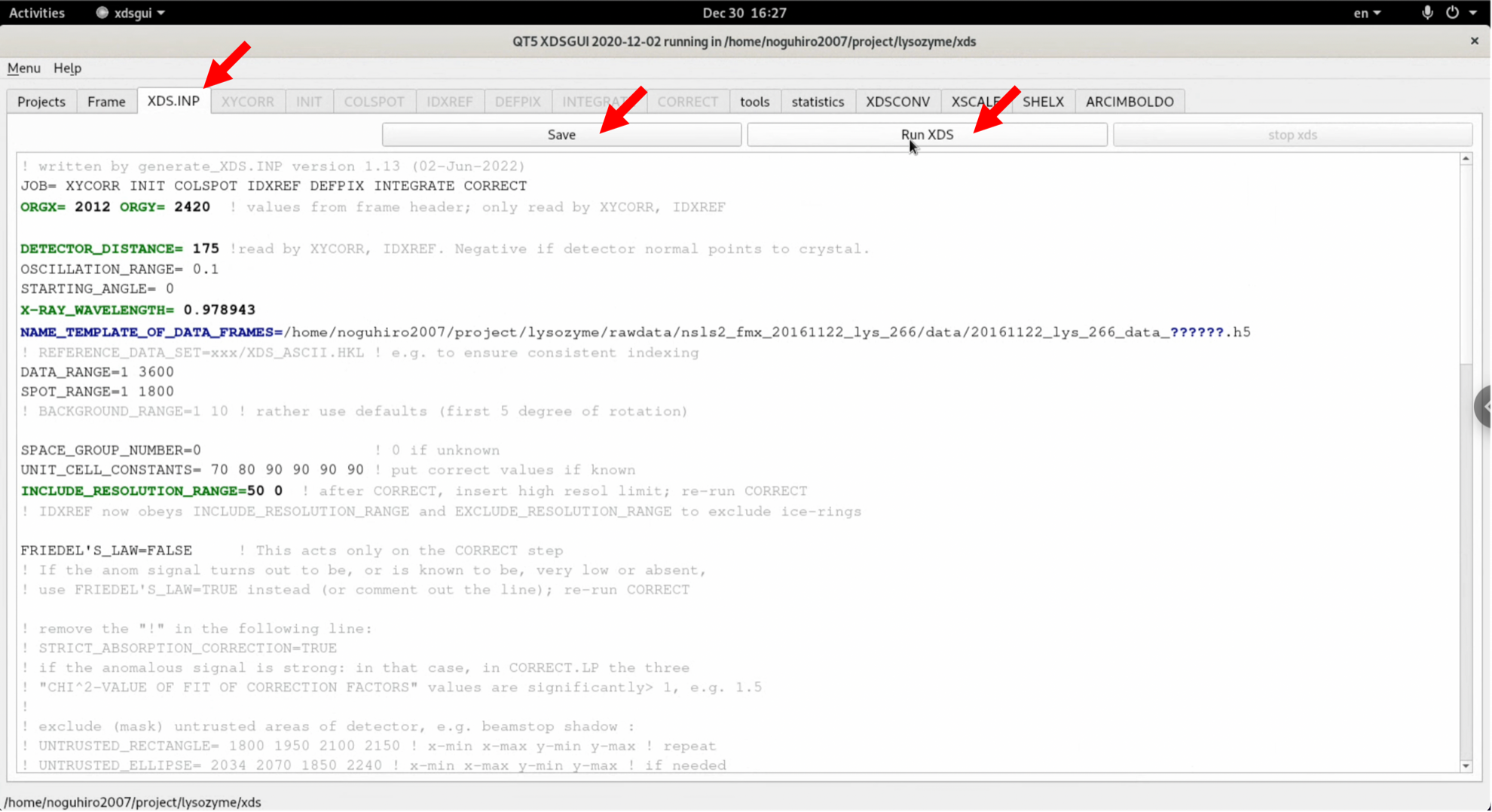Click the SPOT_RANGE=1 1800 line

point(97,392)
